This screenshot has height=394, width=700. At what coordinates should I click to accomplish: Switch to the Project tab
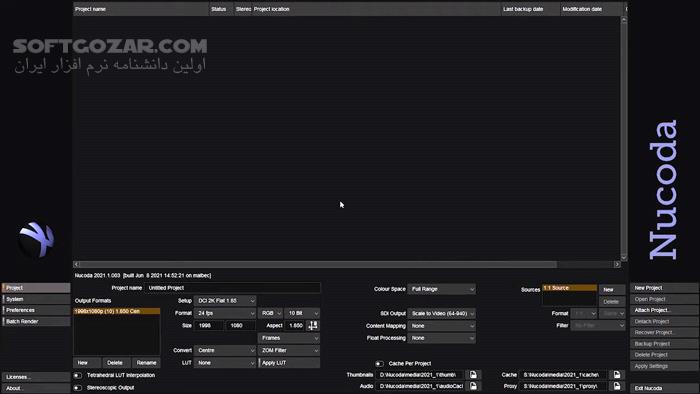click(x=36, y=288)
